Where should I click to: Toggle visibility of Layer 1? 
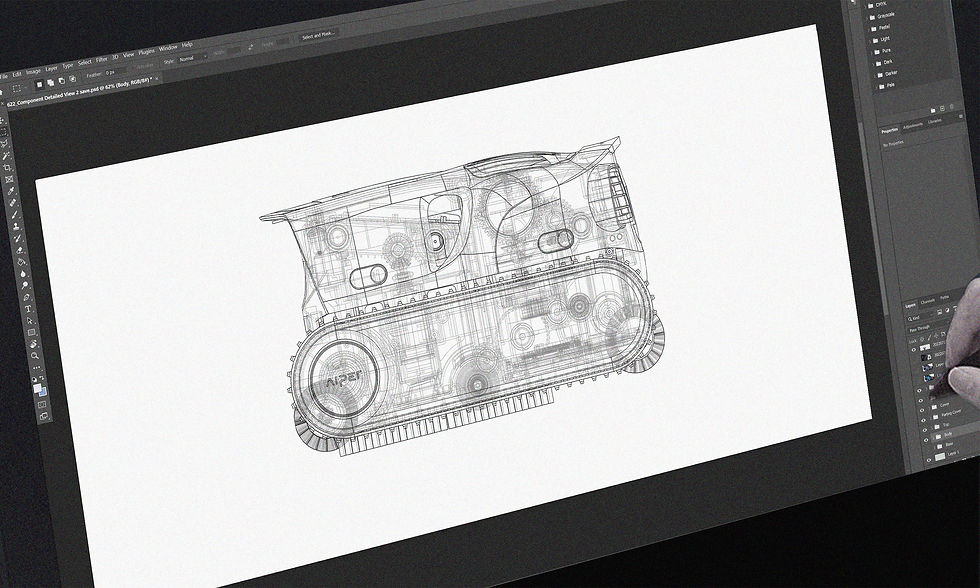click(x=929, y=460)
